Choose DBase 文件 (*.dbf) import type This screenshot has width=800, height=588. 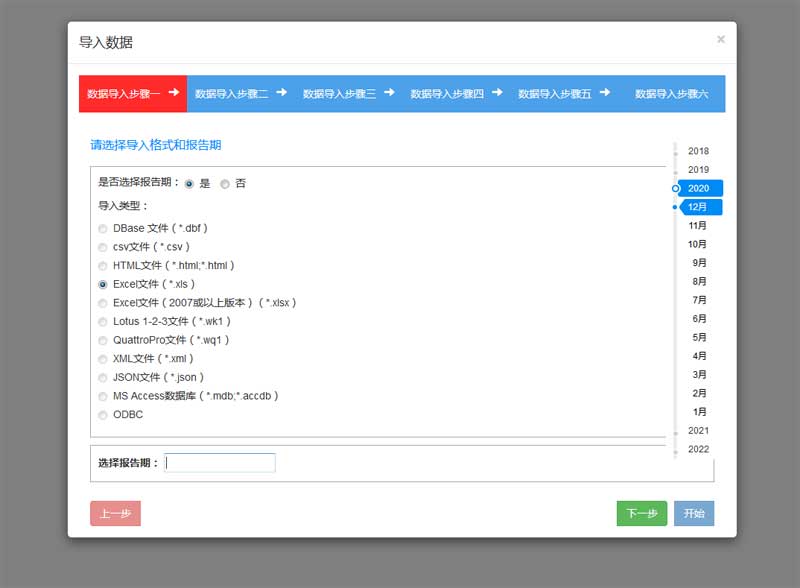point(103,228)
